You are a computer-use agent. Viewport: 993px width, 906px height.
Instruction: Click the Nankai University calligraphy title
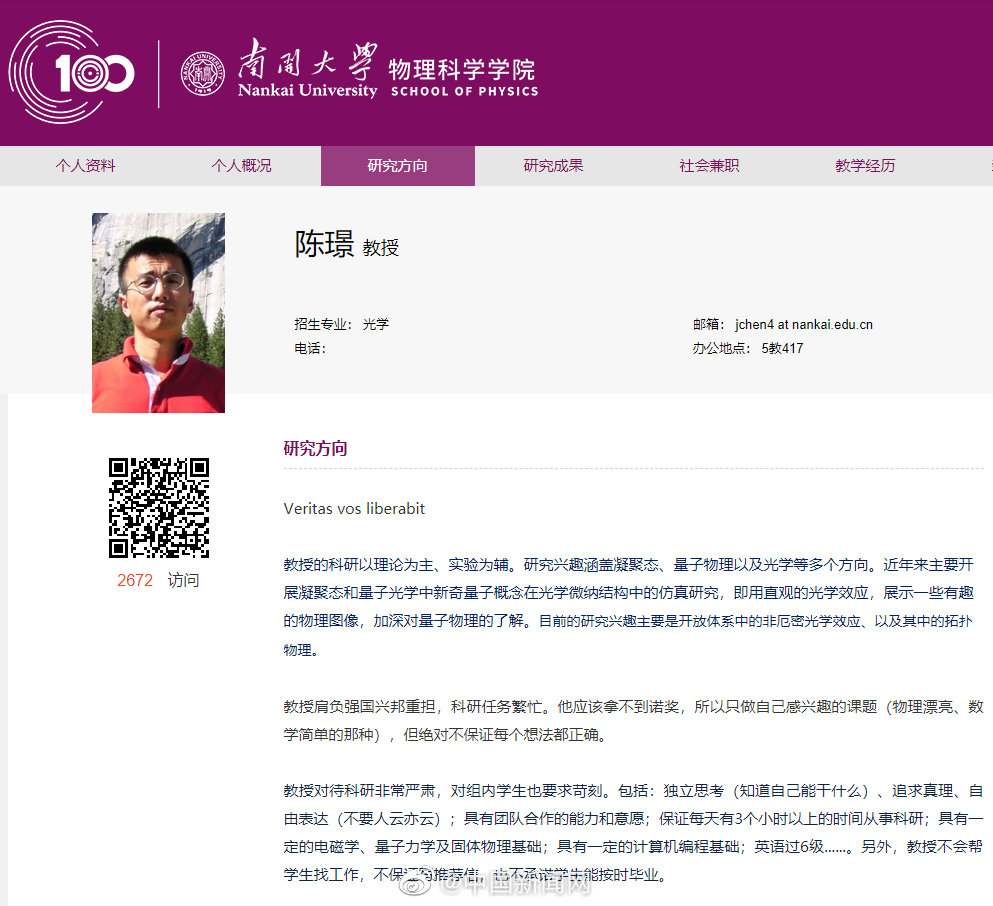tap(308, 68)
